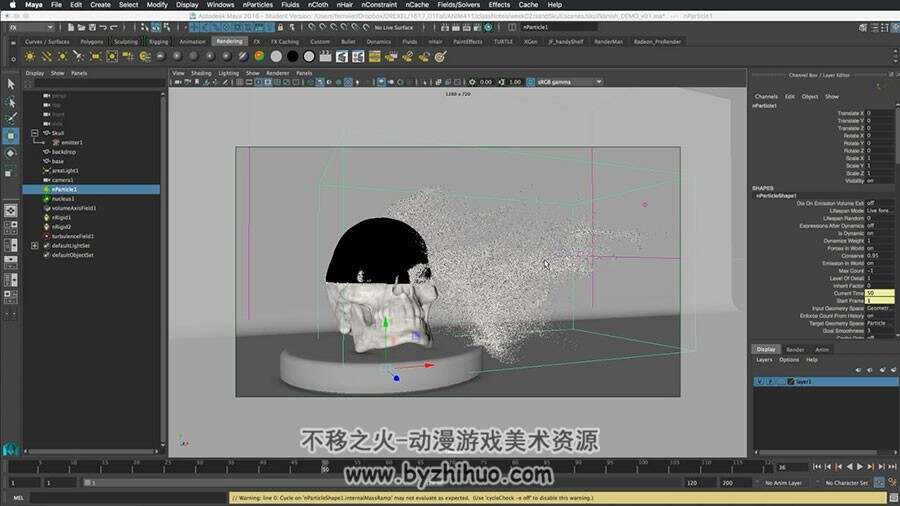This screenshot has height=506, width=900.
Task: Open the nParticles menu
Action: [258, 5]
